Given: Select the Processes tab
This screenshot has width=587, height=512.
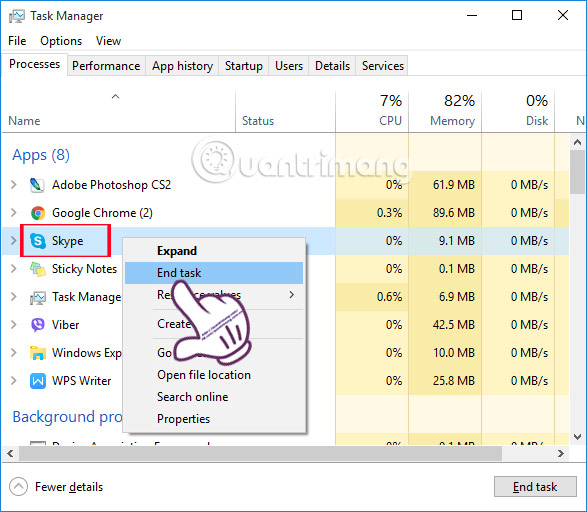Looking at the screenshot, I should point(34,64).
